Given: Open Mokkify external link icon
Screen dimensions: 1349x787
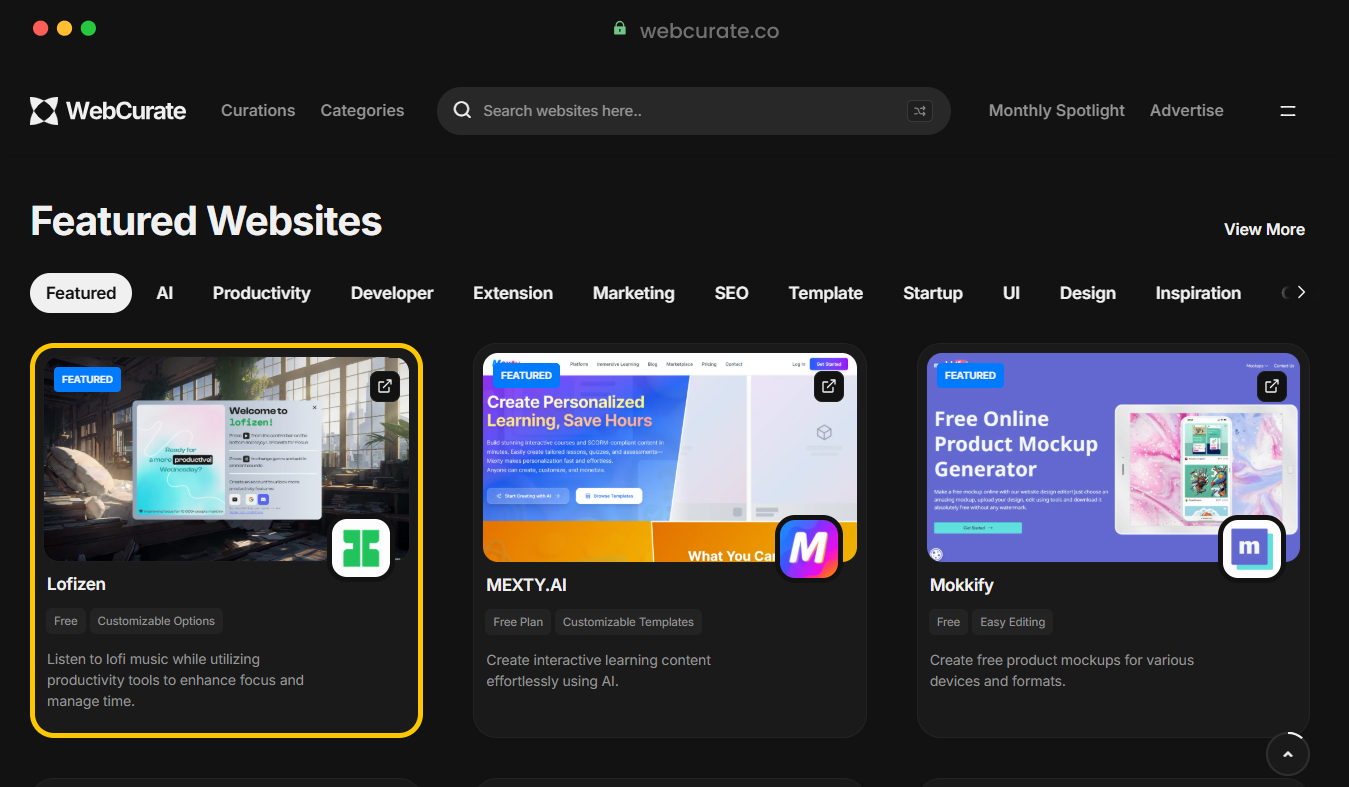Looking at the screenshot, I should tap(1272, 386).
